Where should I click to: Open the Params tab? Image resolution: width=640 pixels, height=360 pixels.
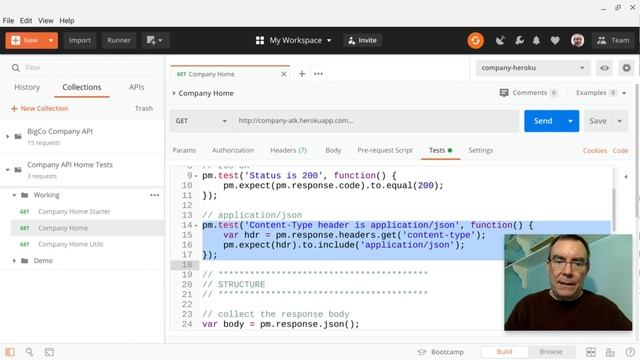[184, 150]
